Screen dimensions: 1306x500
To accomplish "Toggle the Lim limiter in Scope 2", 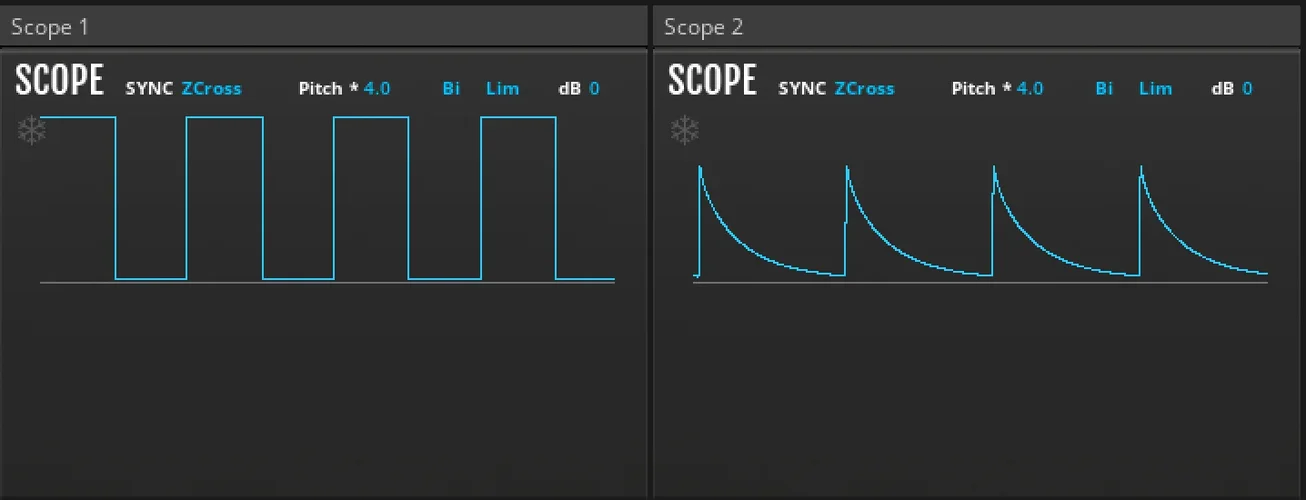I will coord(1155,89).
